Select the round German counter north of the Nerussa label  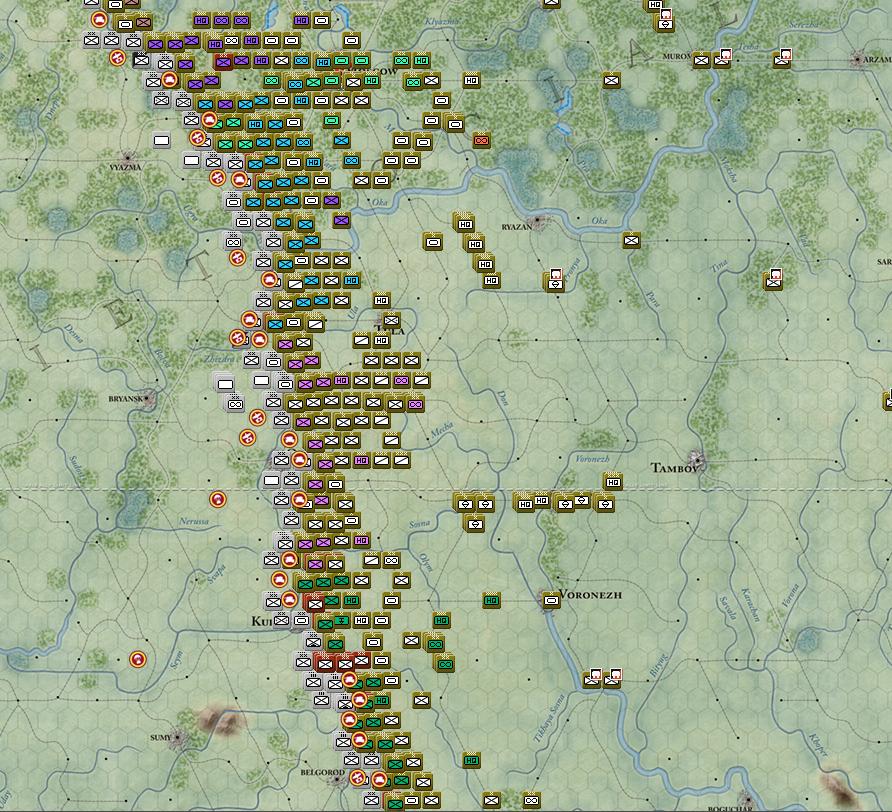click(217, 500)
